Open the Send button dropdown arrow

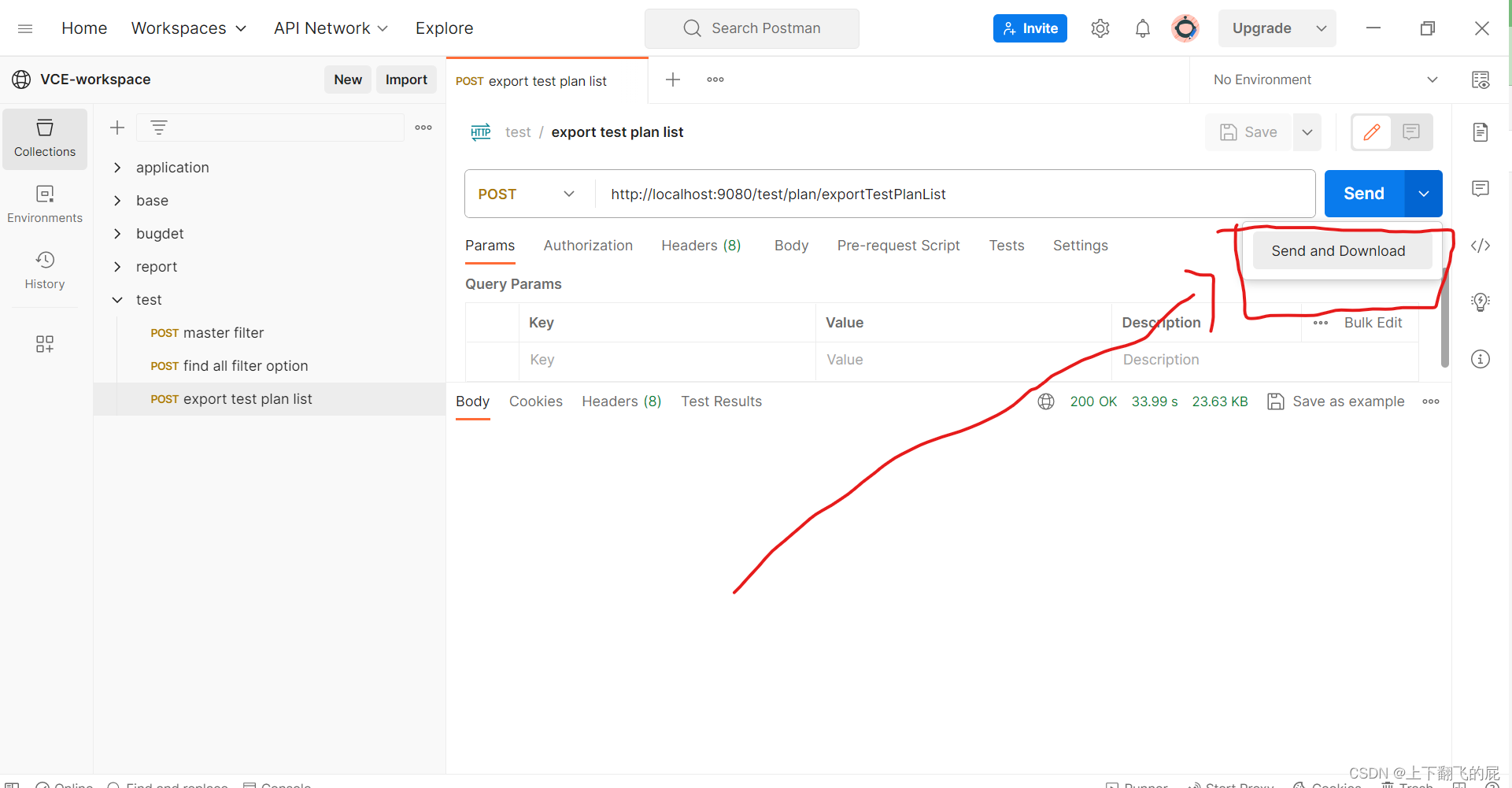tap(1424, 194)
